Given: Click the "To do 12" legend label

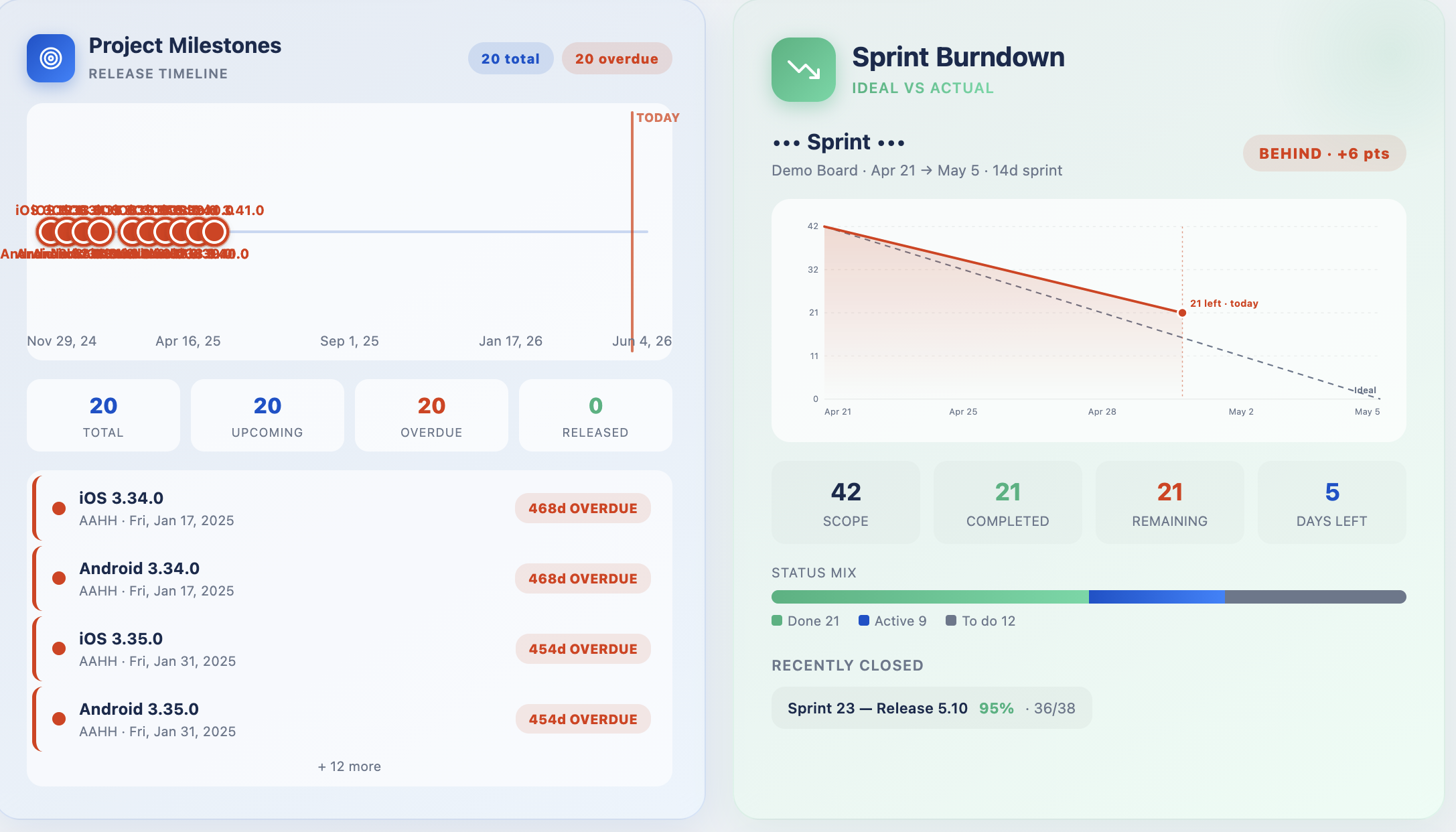Looking at the screenshot, I should coord(989,621).
